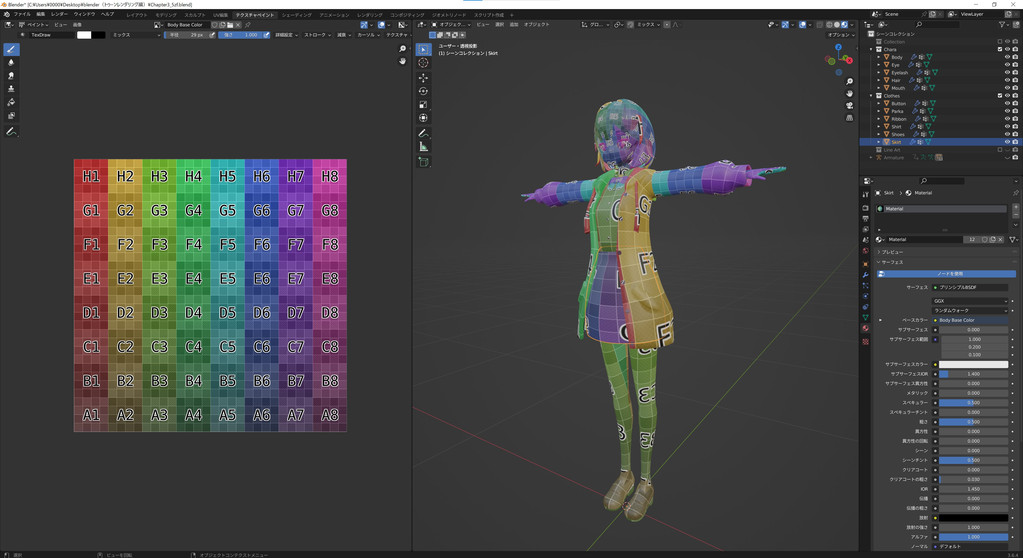Select the Smear brush tool
This screenshot has width=1023, height=558.
[x=11, y=76]
